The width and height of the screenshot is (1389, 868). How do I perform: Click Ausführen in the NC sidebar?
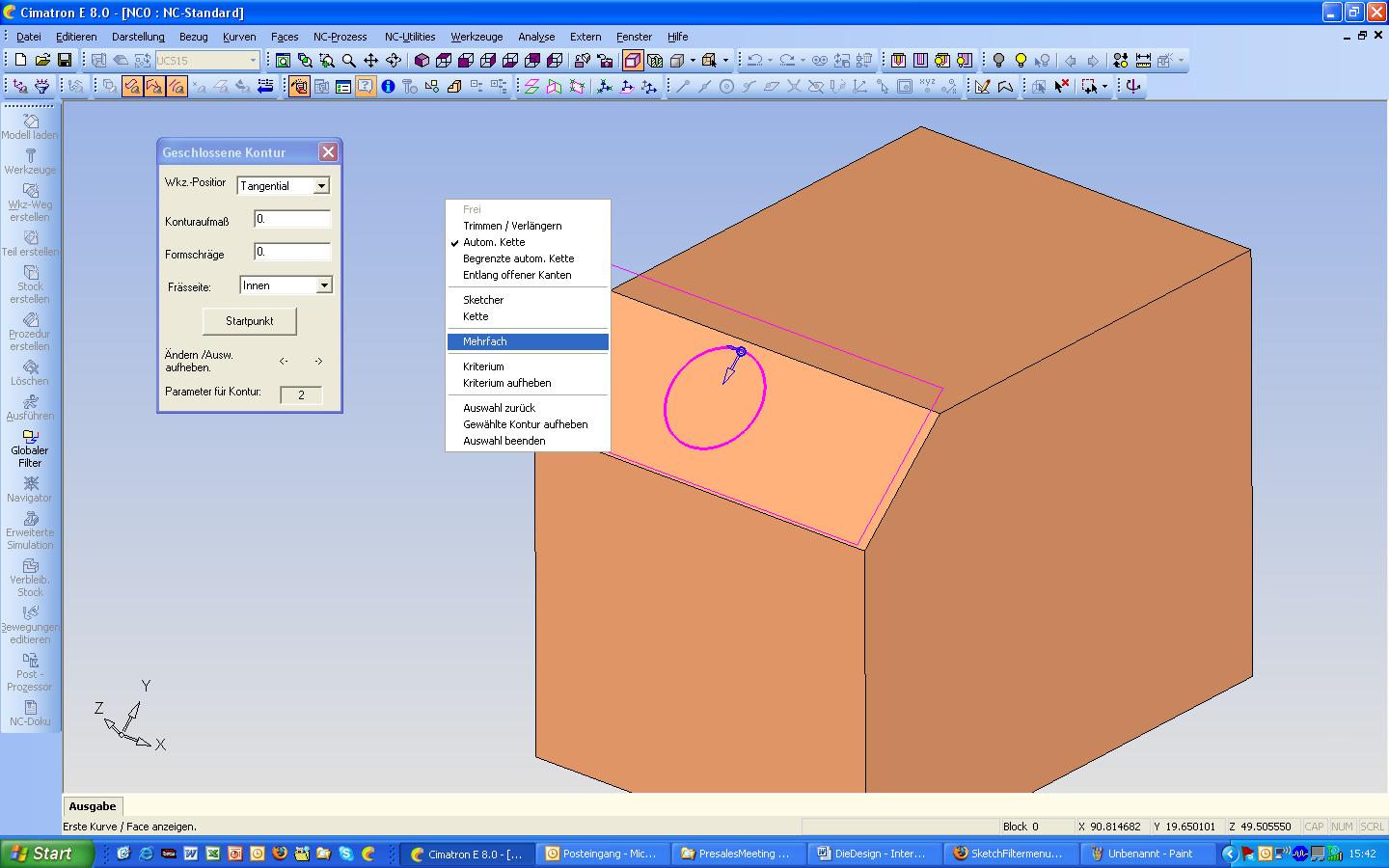tap(30, 408)
